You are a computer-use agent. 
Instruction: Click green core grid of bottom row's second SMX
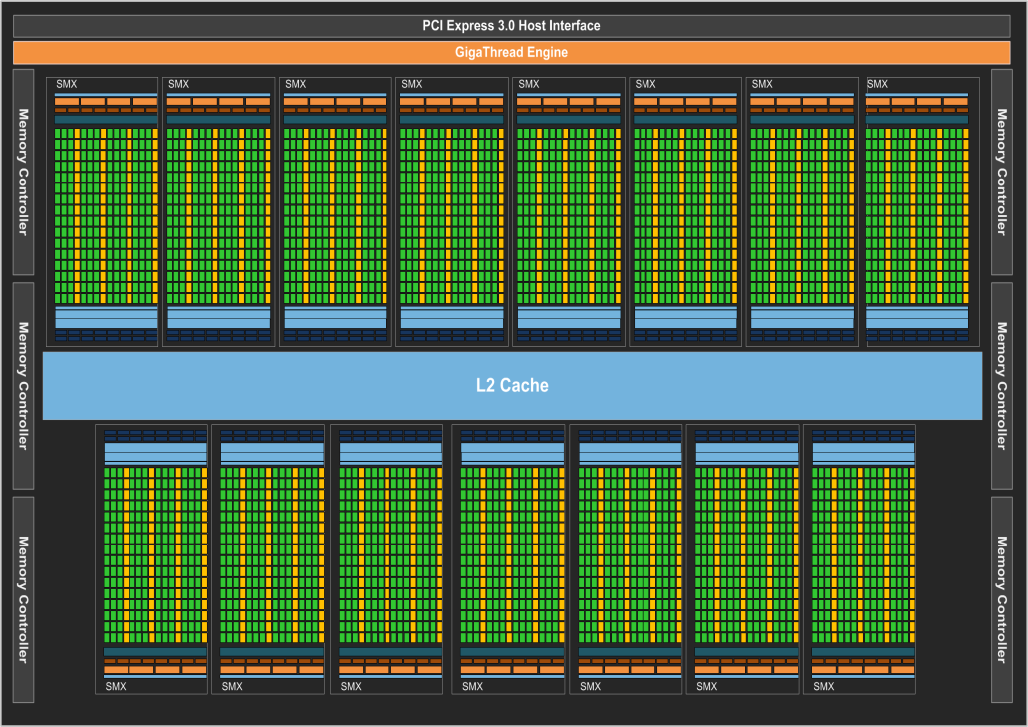[269, 555]
